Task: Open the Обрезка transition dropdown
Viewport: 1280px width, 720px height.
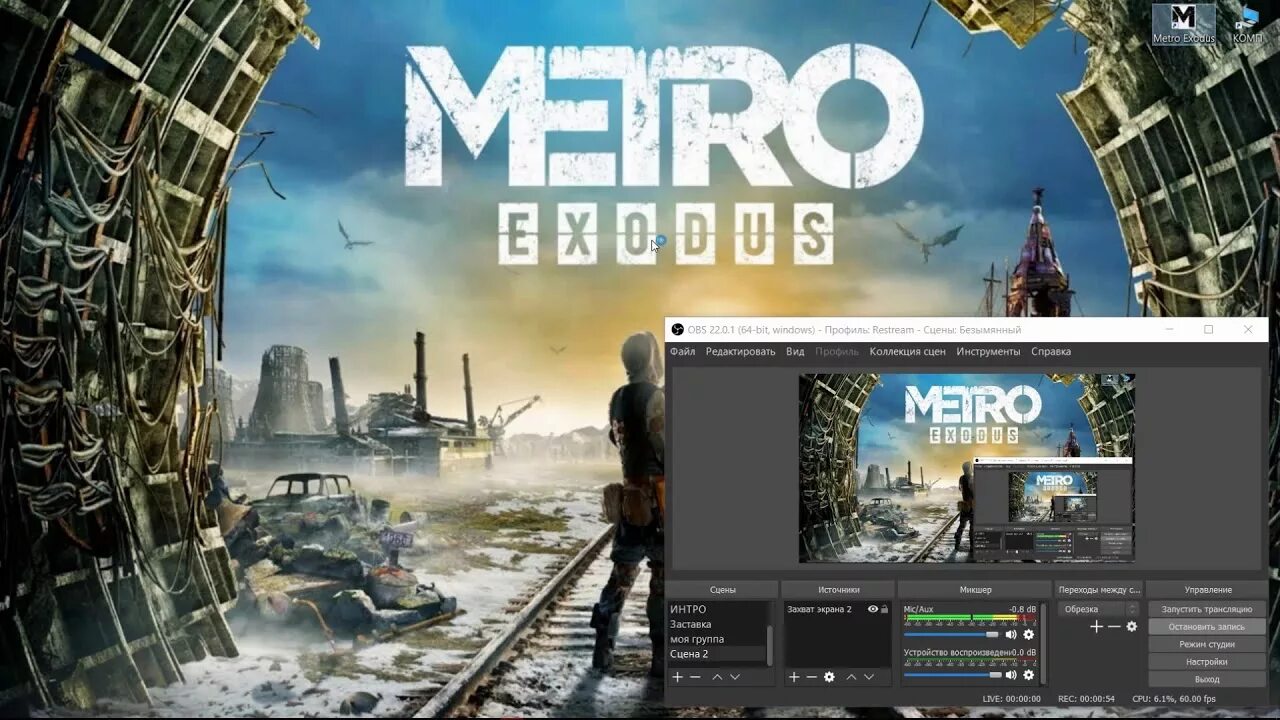Action: 1099,609
